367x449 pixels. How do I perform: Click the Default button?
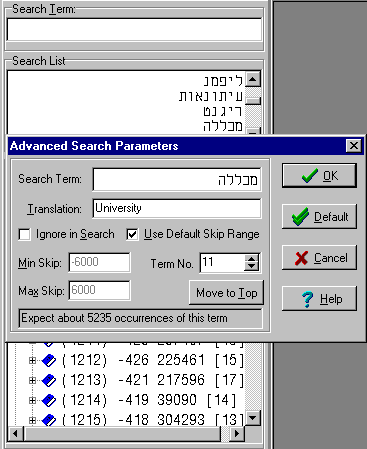(x=319, y=216)
